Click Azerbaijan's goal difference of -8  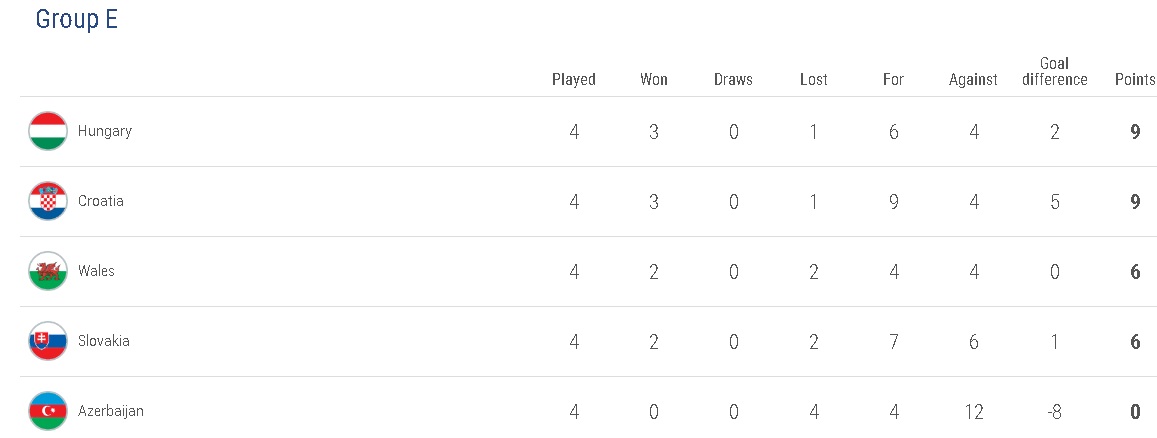(x=1054, y=412)
